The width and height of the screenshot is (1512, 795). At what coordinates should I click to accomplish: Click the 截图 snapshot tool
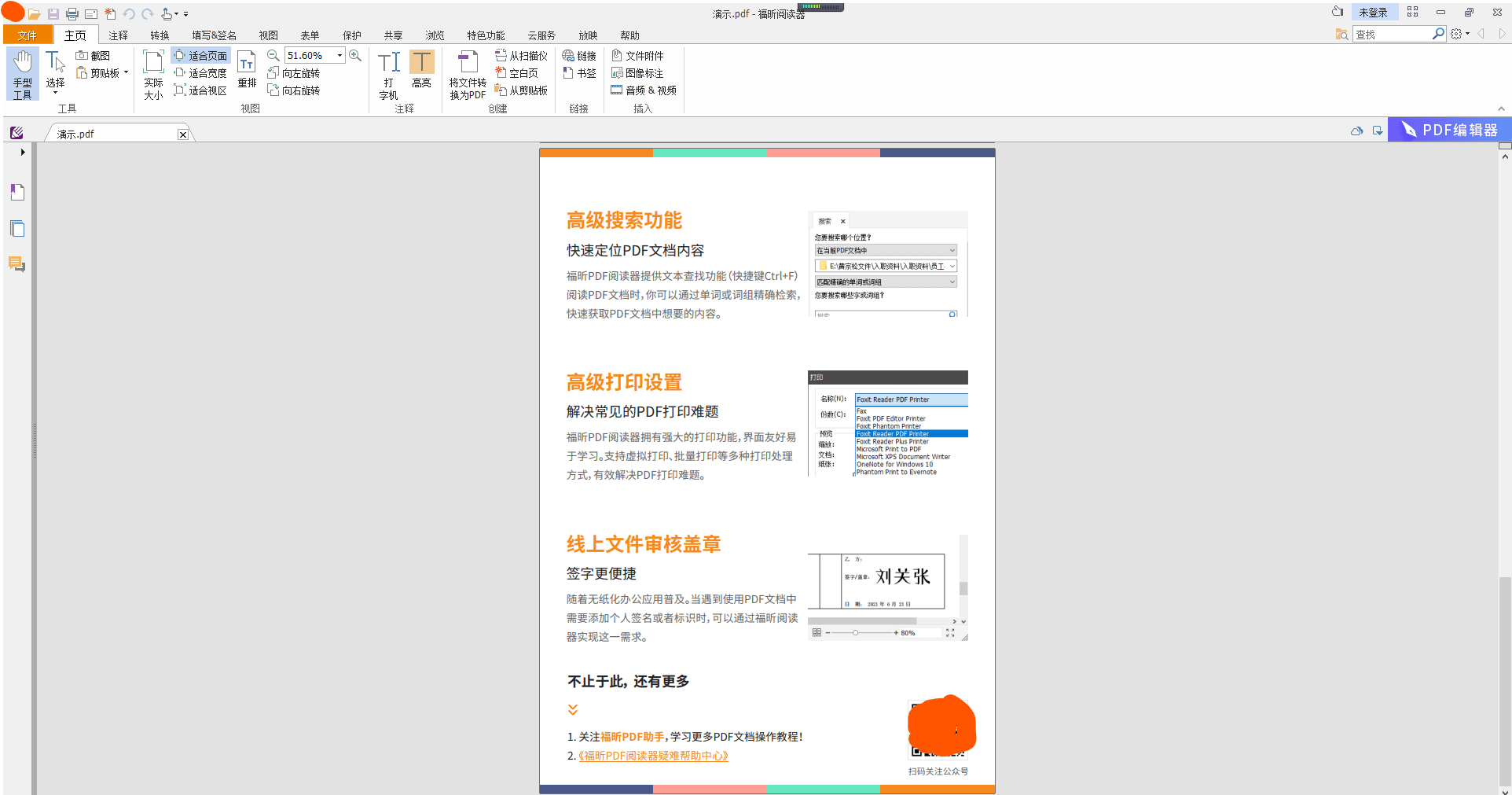[x=93, y=56]
